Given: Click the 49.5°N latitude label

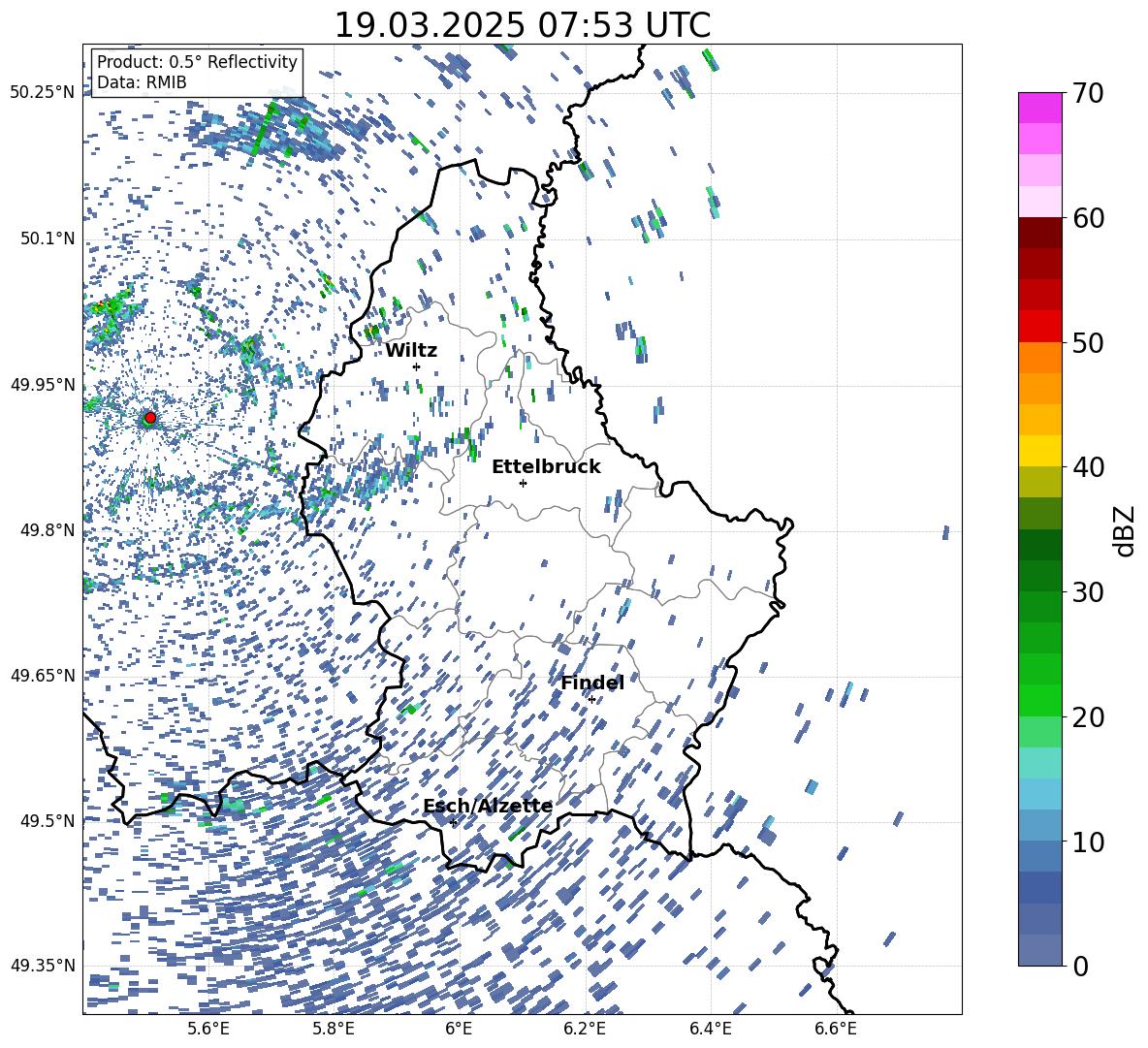Looking at the screenshot, I should [48, 820].
